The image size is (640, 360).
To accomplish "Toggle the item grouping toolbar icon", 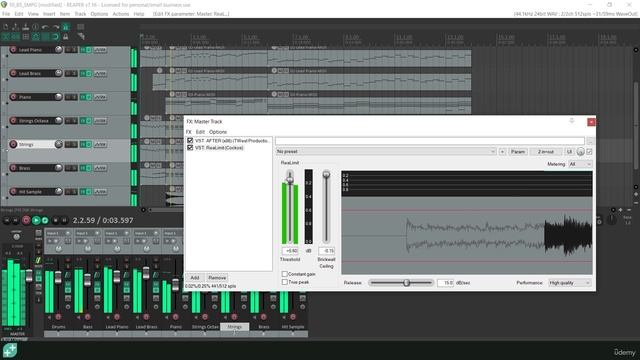I will coord(16,37).
